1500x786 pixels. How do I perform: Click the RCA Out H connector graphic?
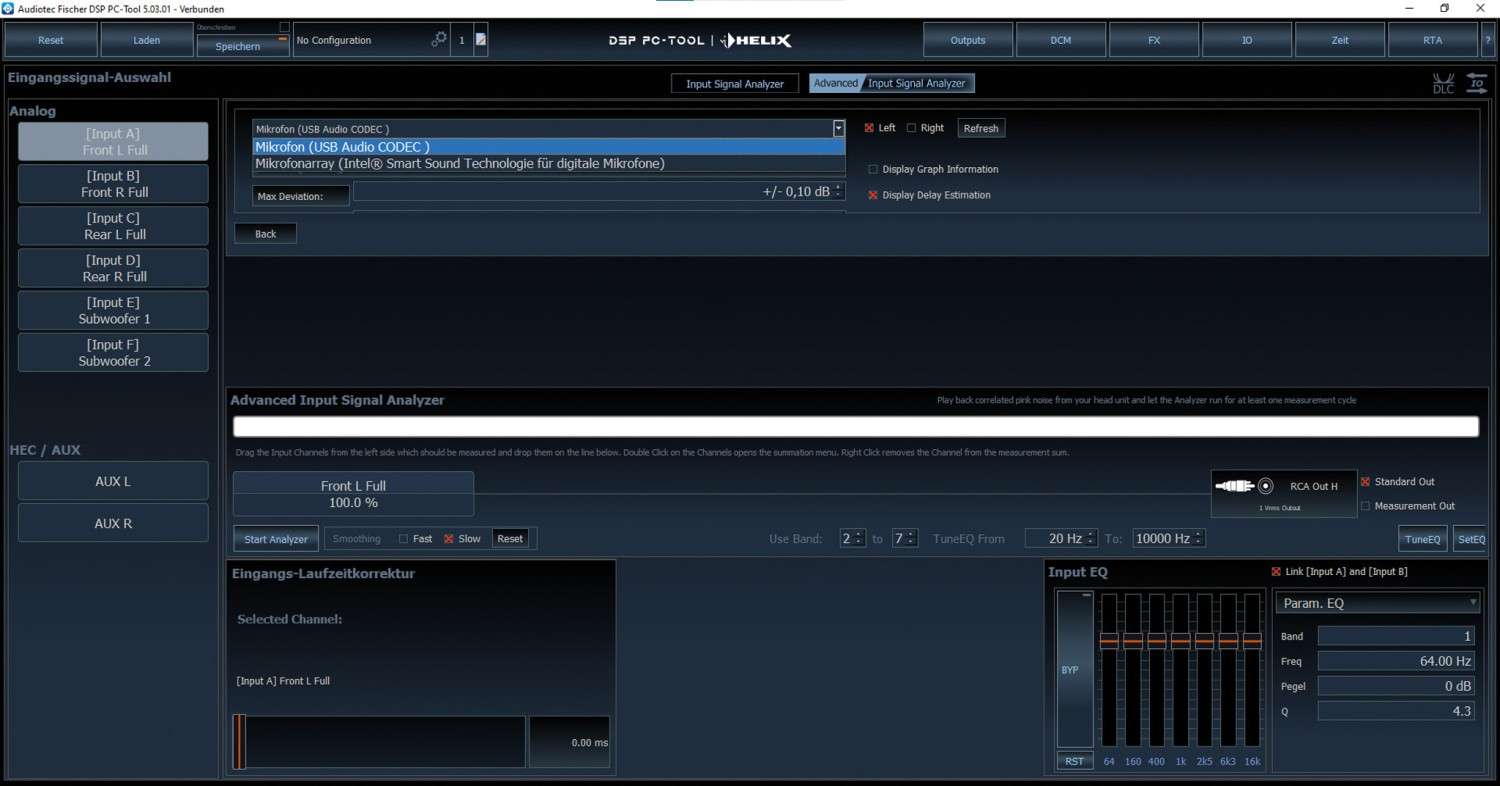coord(1284,493)
